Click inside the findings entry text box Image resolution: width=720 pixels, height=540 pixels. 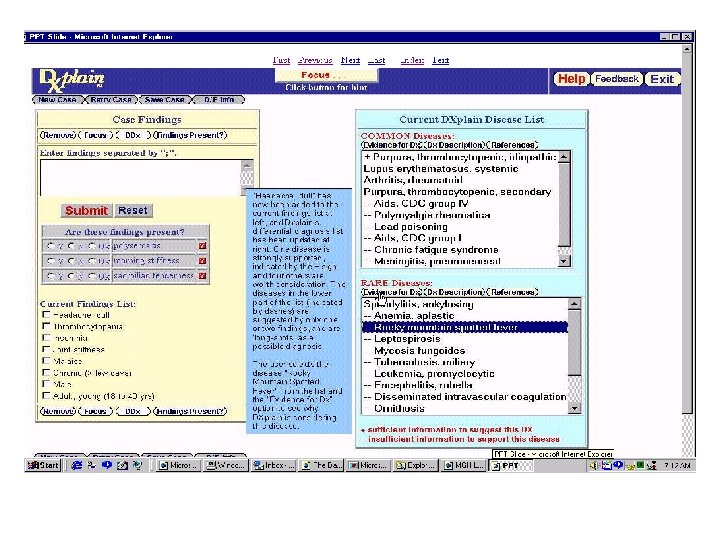(141, 178)
